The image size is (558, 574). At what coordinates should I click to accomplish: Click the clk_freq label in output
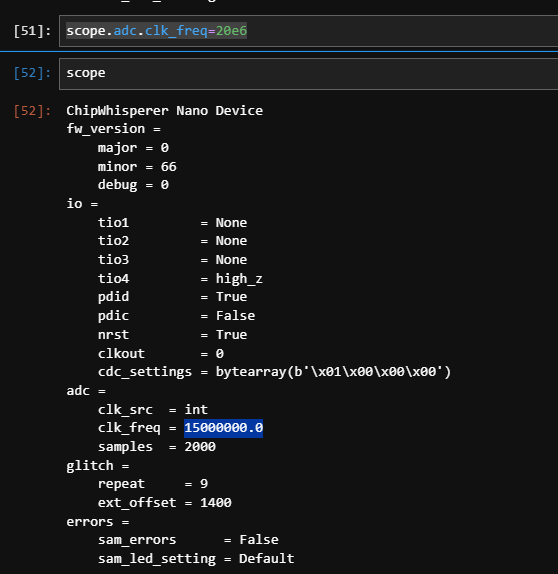(129, 428)
